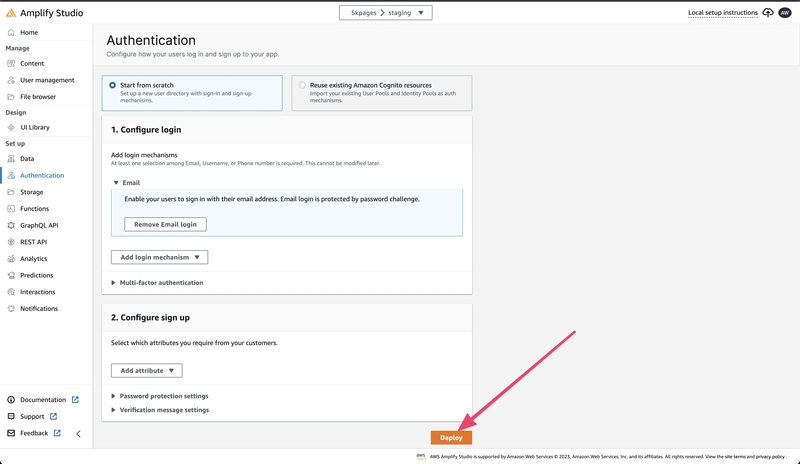Click the REST API icon
Viewport: 800px width, 464px height.
(11, 242)
